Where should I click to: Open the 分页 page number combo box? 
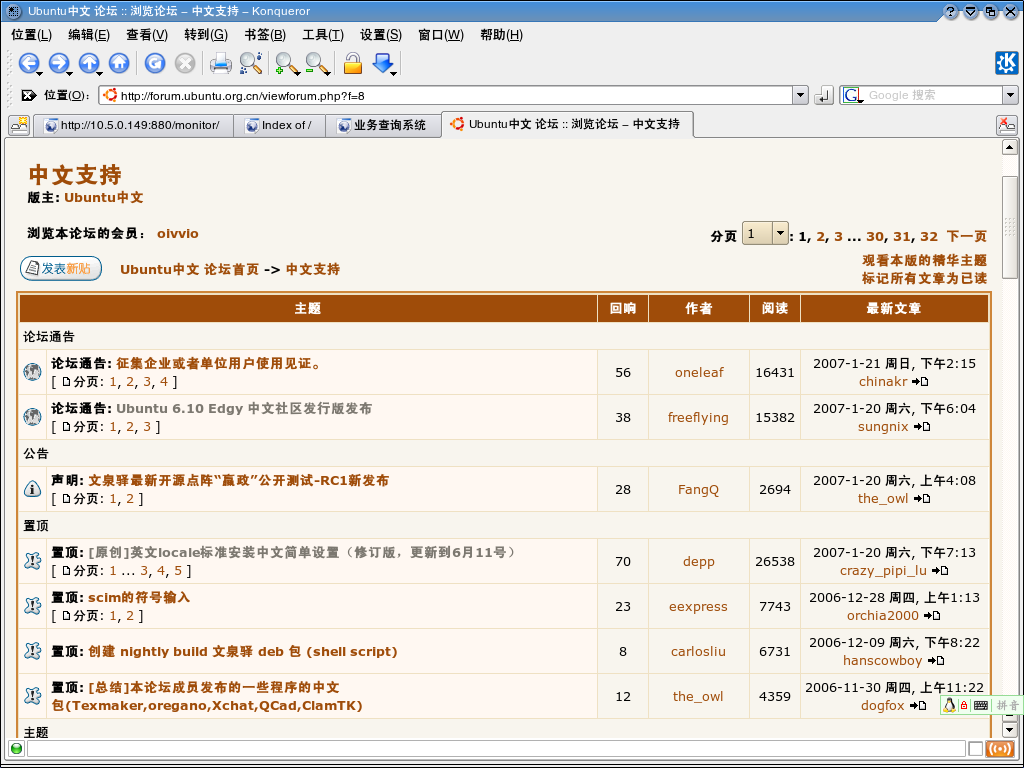point(765,233)
